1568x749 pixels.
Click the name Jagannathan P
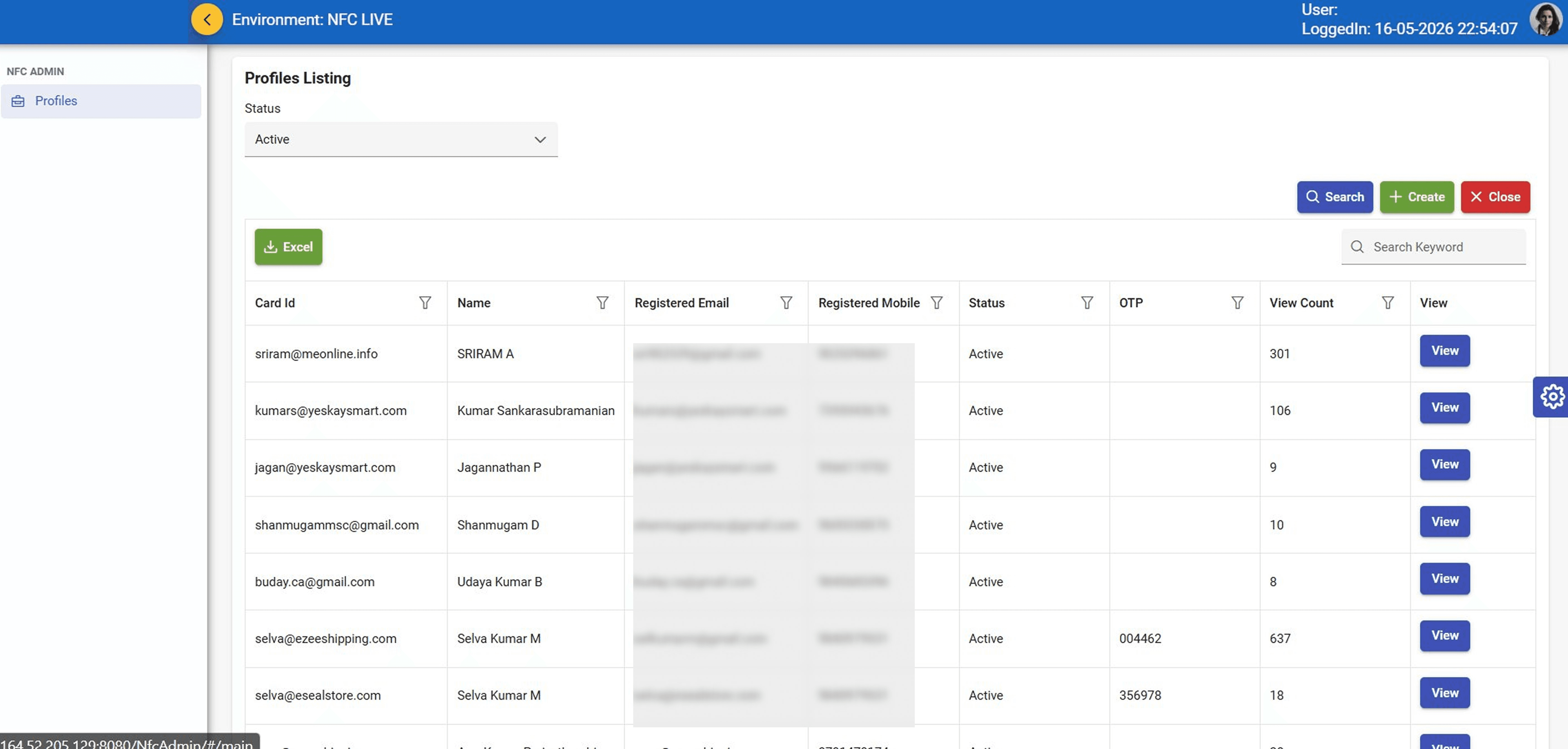(499, 467)
